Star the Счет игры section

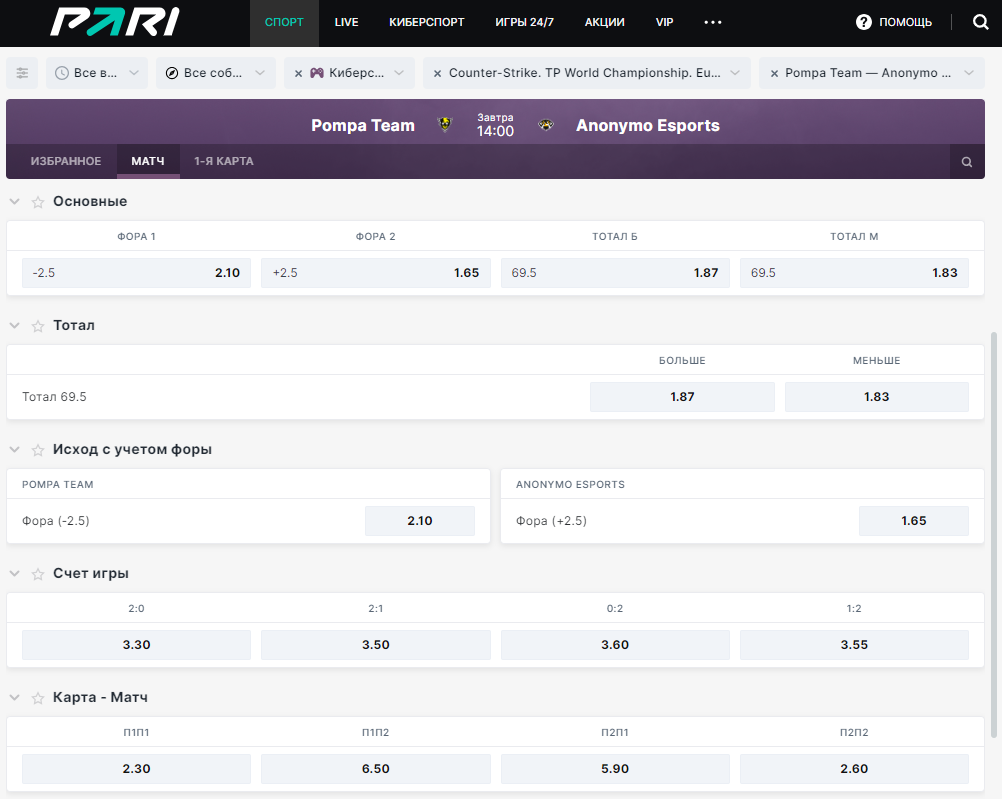[x=38, y=574]
